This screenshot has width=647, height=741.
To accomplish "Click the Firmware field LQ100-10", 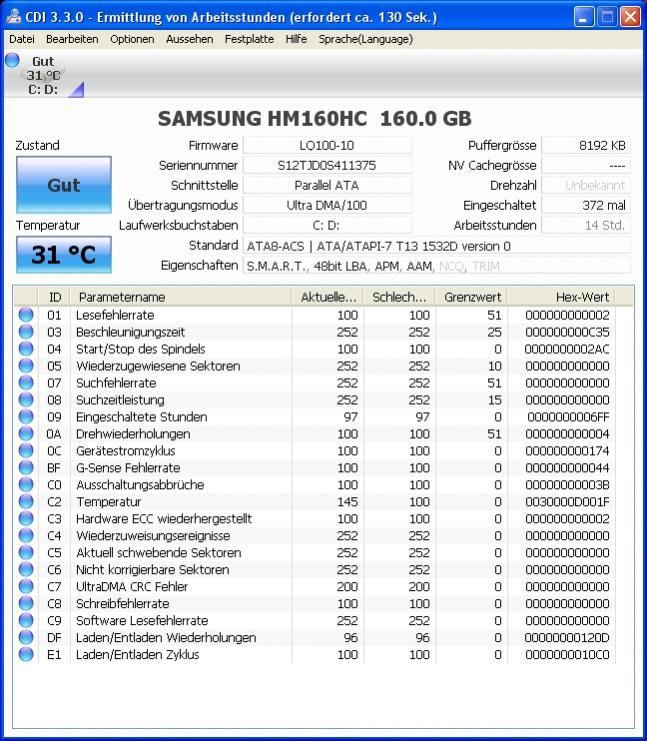I will 327,146.
